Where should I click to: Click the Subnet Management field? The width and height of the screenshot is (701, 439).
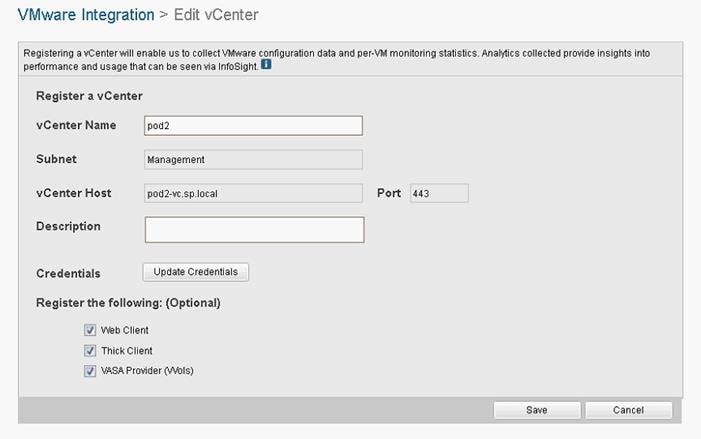[253, 160]
